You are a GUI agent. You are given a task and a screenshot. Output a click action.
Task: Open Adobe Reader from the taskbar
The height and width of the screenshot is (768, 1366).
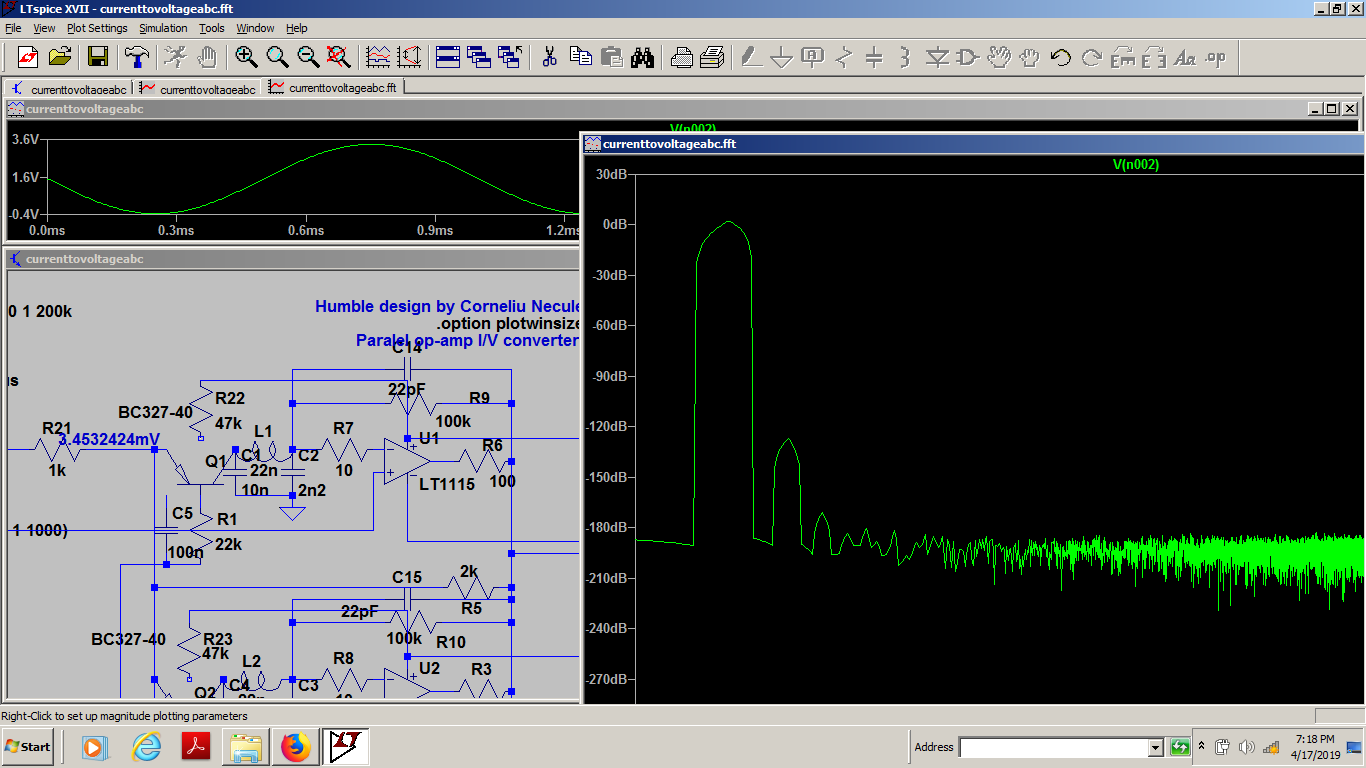click(x=195, y=746)
